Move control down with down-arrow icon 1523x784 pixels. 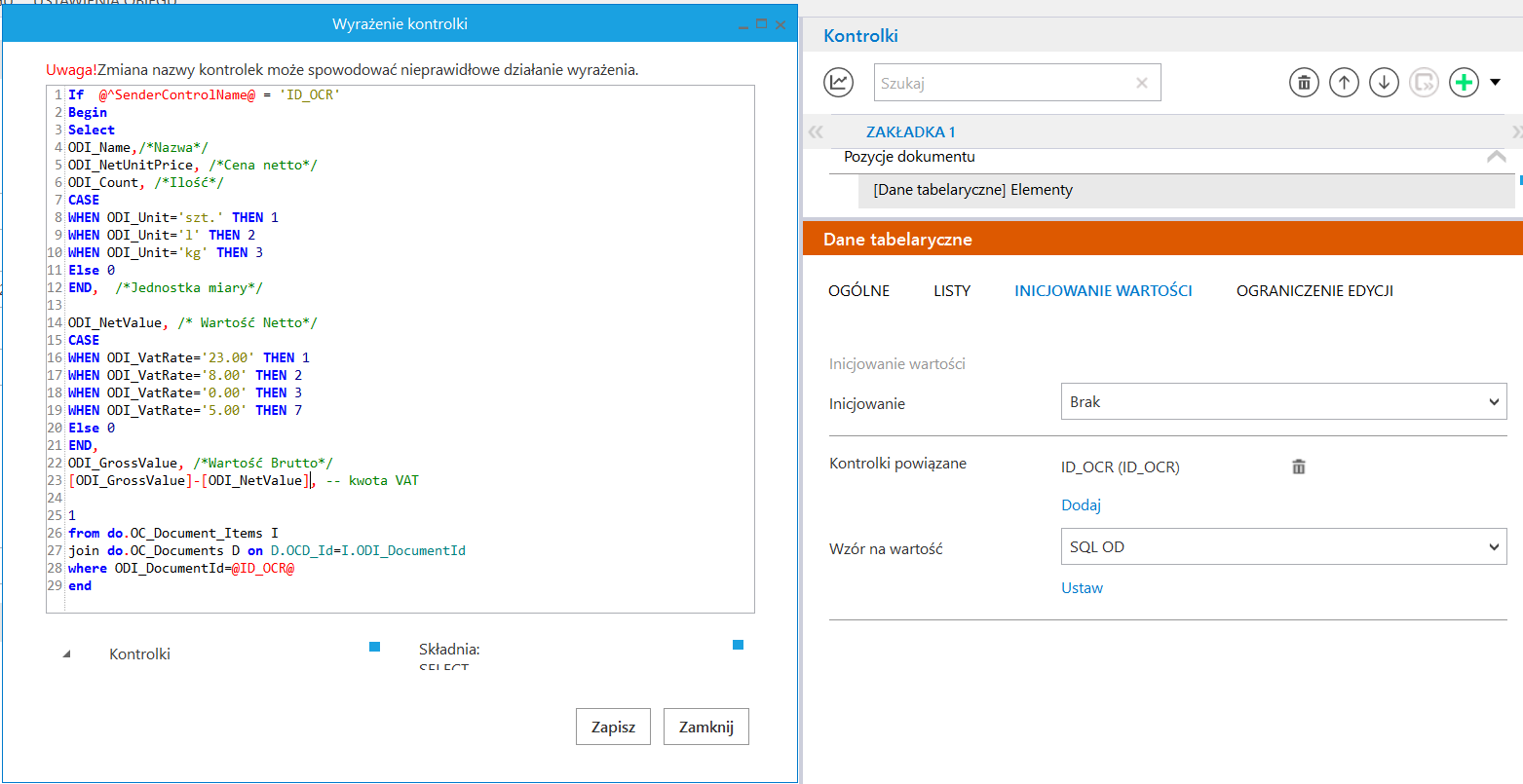tap(1384, 83)
